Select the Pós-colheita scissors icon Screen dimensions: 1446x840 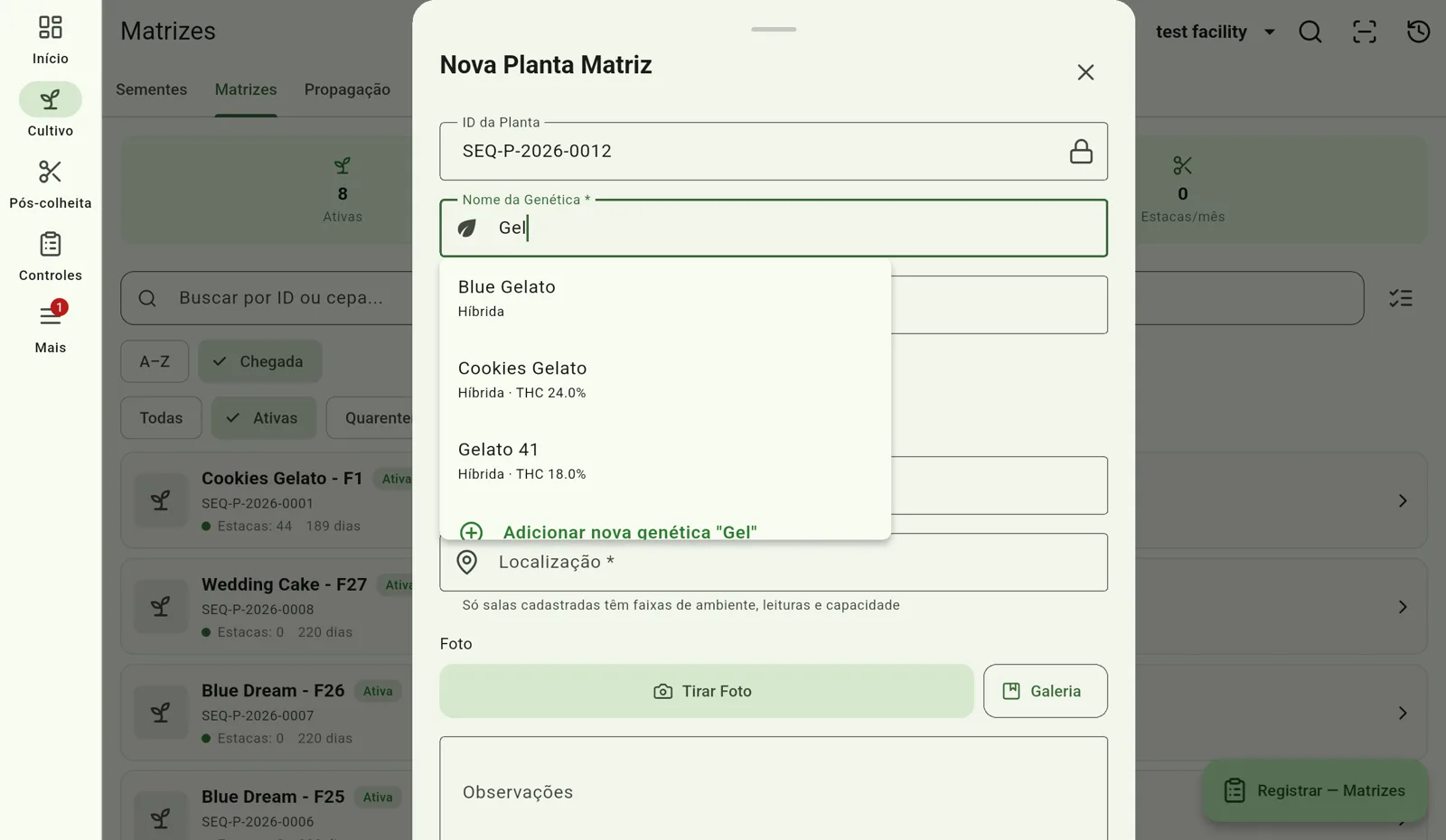pyautogui.click(x=50, y=172)
